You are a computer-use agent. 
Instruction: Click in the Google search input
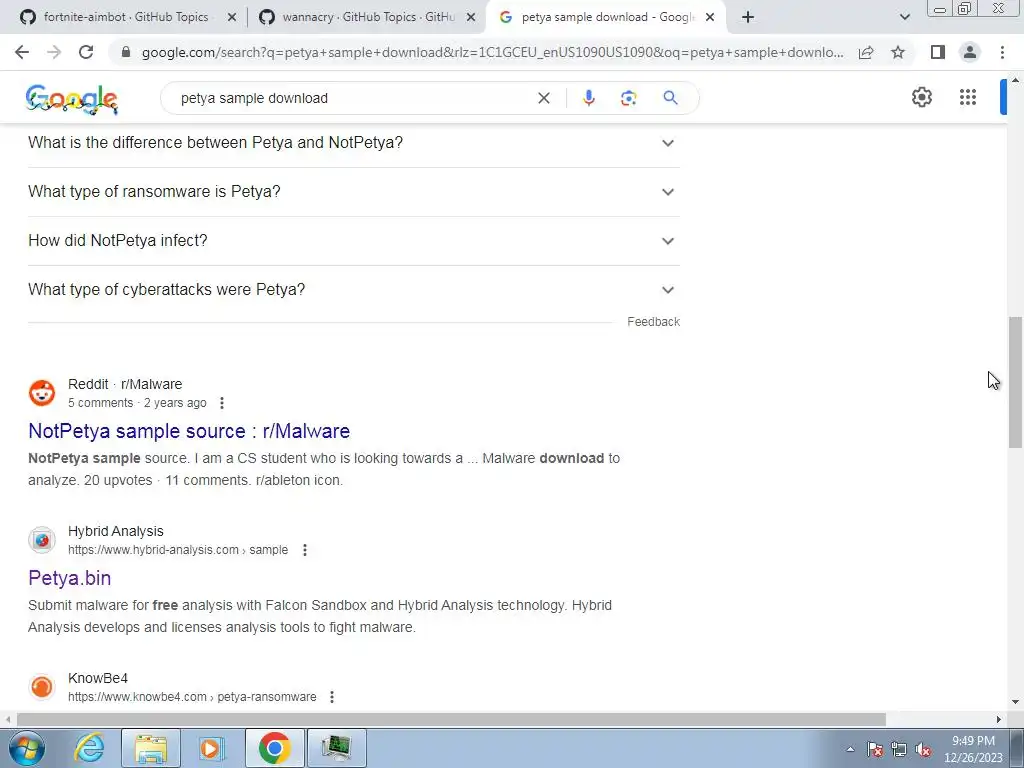353,98
